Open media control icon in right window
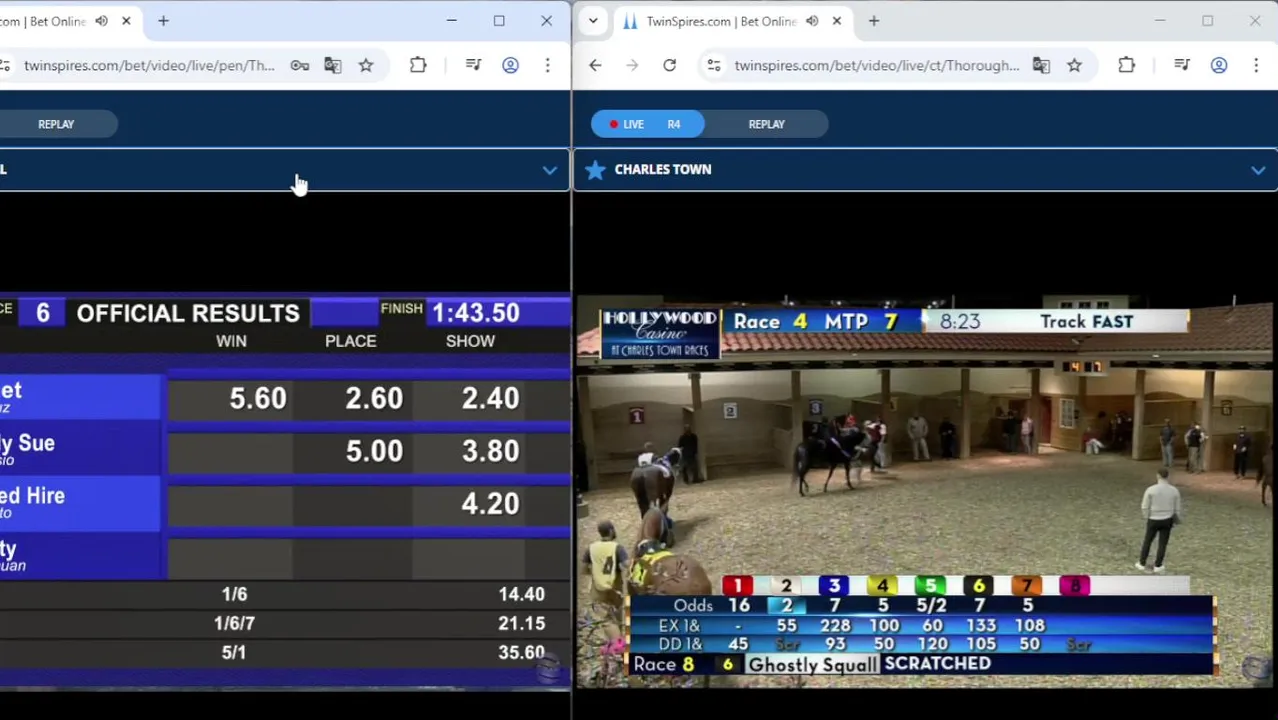 click(1182, 66)
